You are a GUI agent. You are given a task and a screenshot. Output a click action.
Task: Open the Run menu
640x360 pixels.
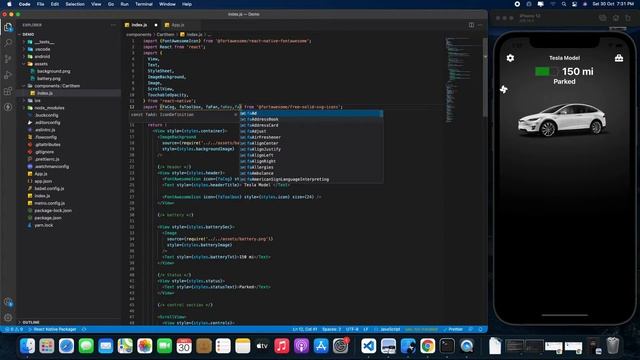point(124,4)
